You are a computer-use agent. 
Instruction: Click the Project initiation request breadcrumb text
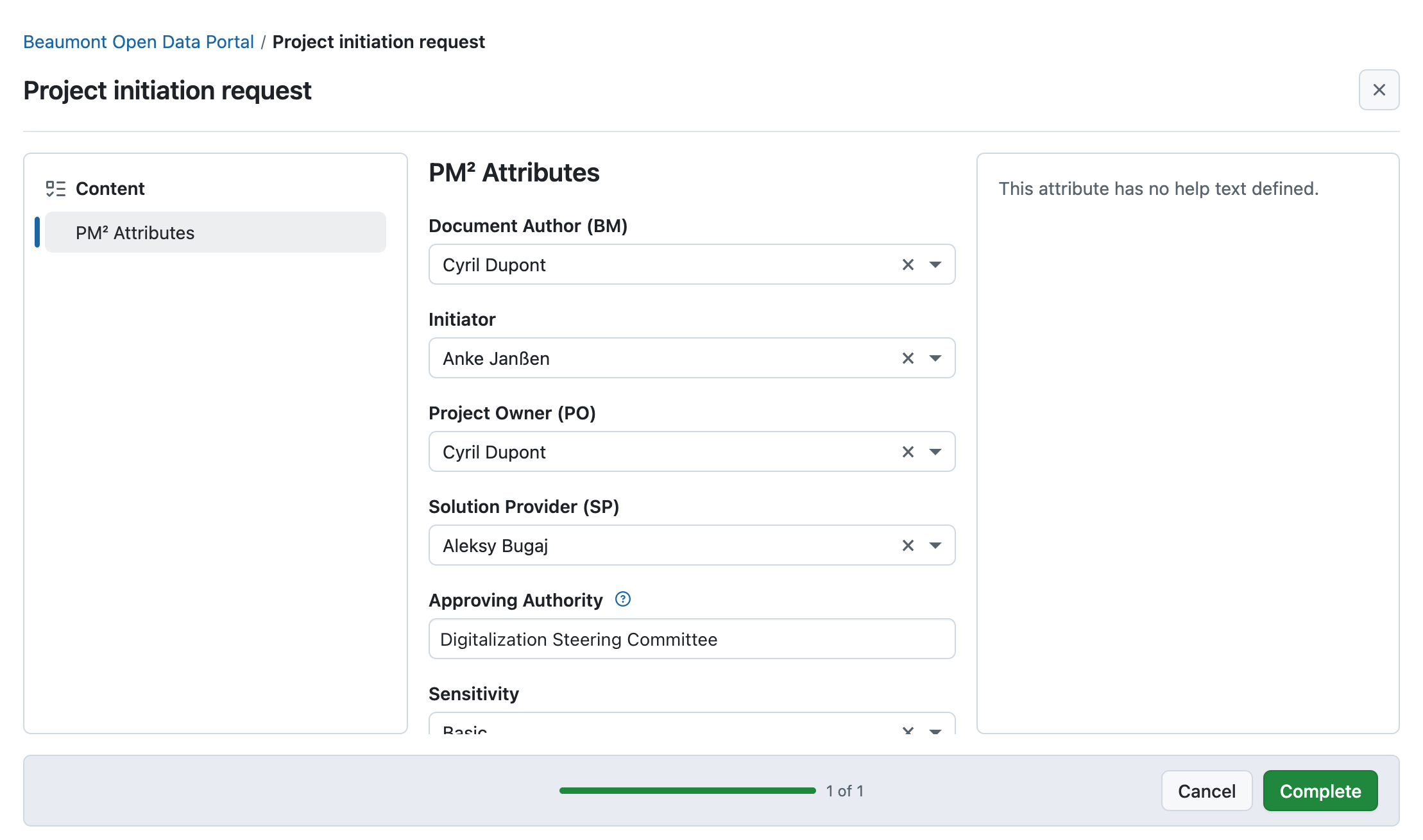tap(379, 42)
